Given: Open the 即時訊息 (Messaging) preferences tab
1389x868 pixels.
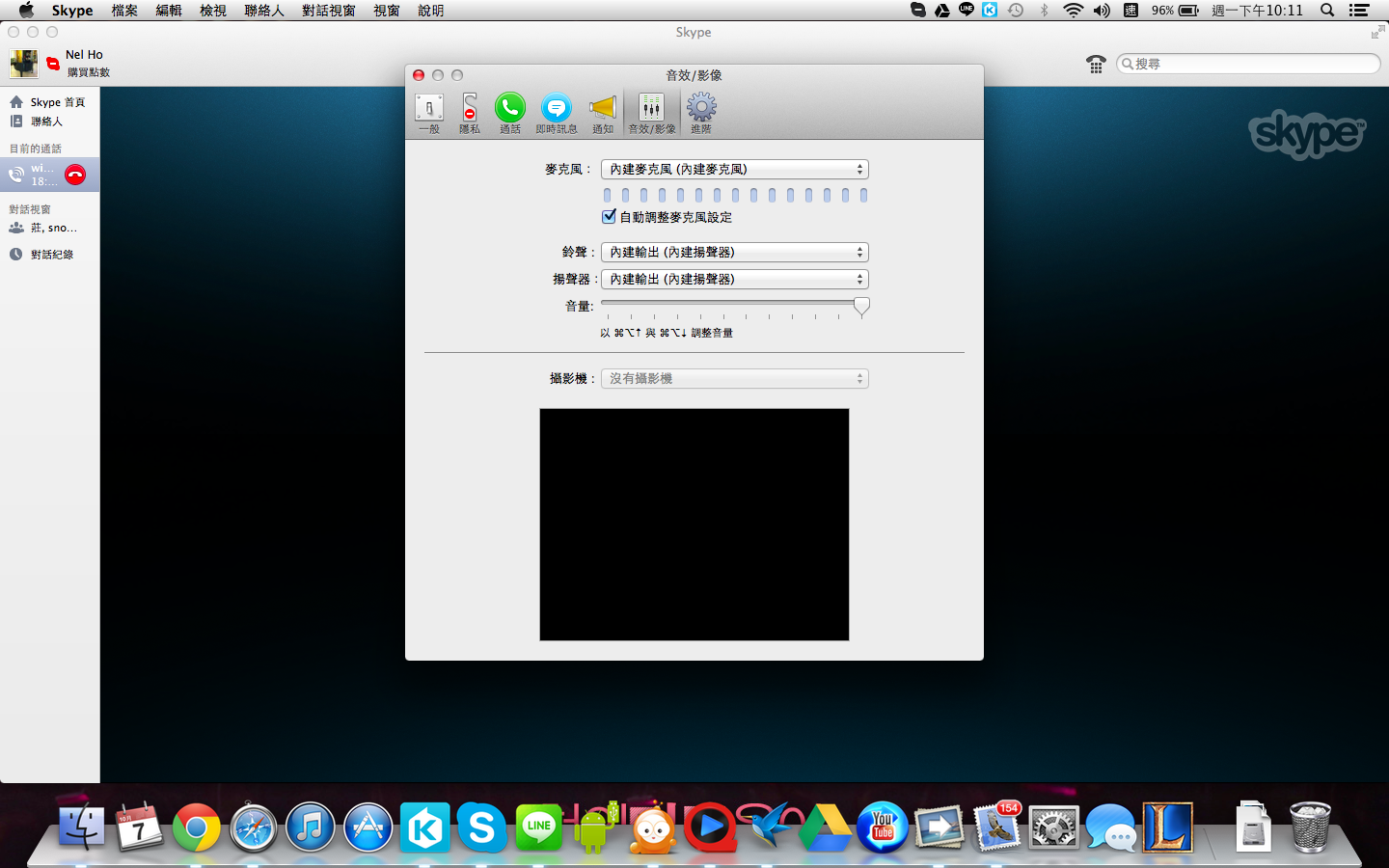Looking at the screenshot, I should [x=557, y=113].
